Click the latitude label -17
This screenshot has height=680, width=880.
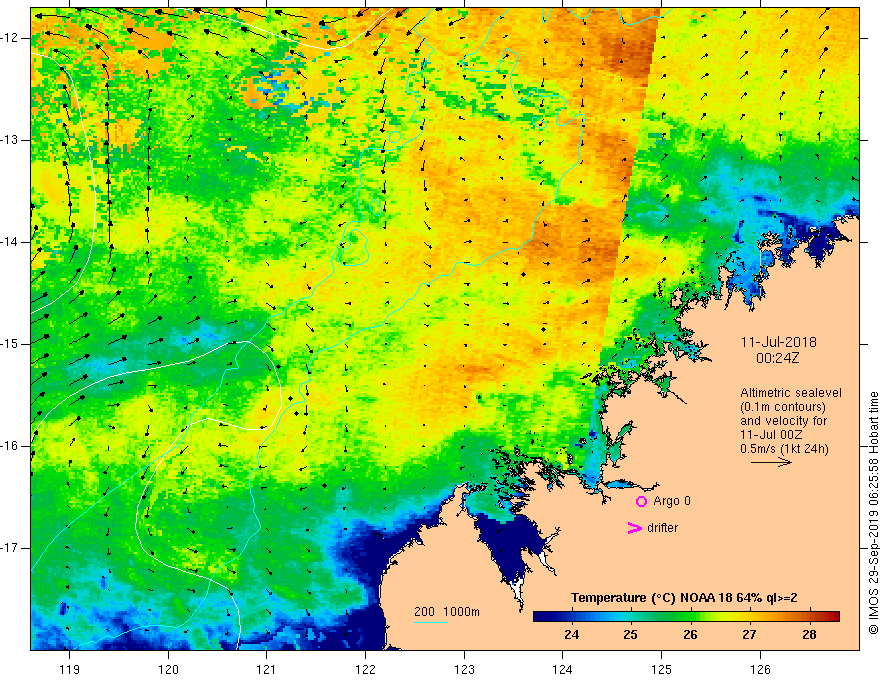(x=10, y=548)
